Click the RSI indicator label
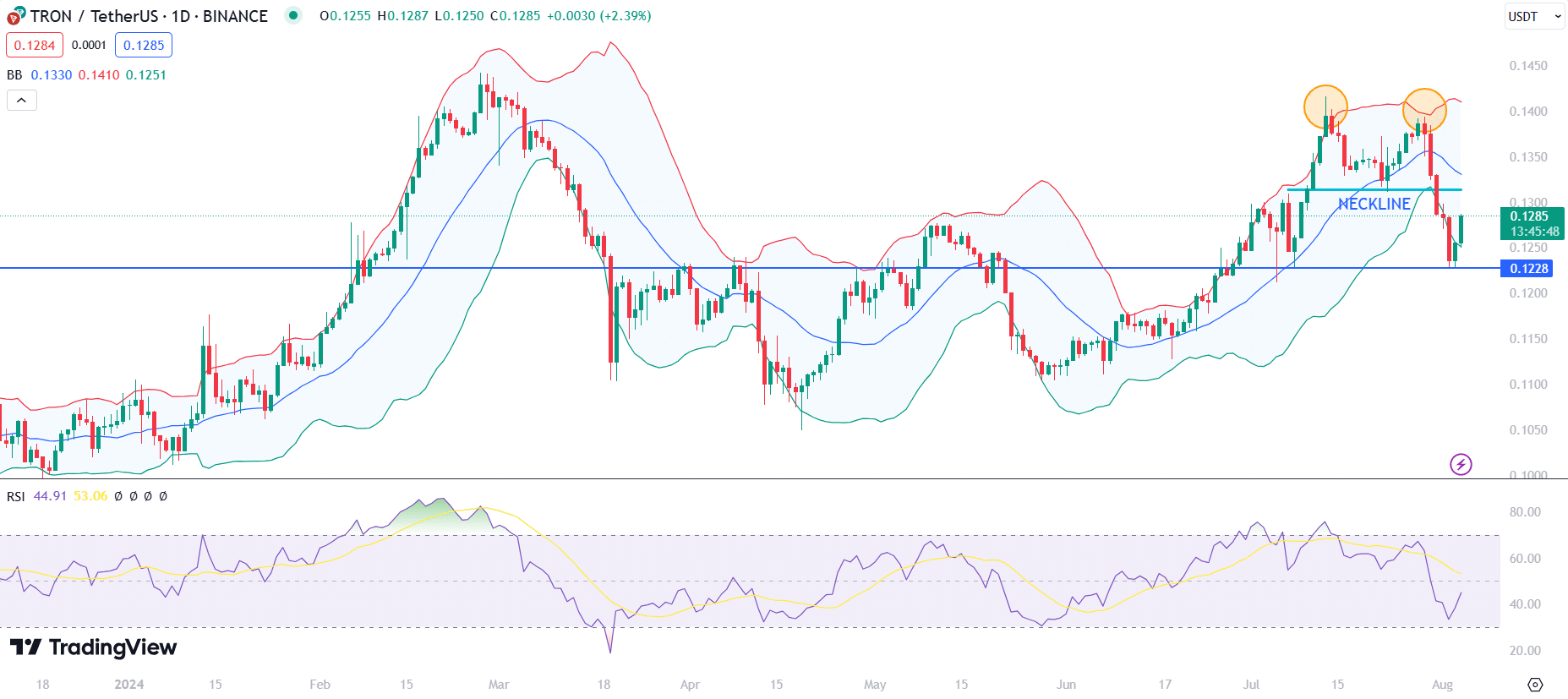 coord(16,496)
